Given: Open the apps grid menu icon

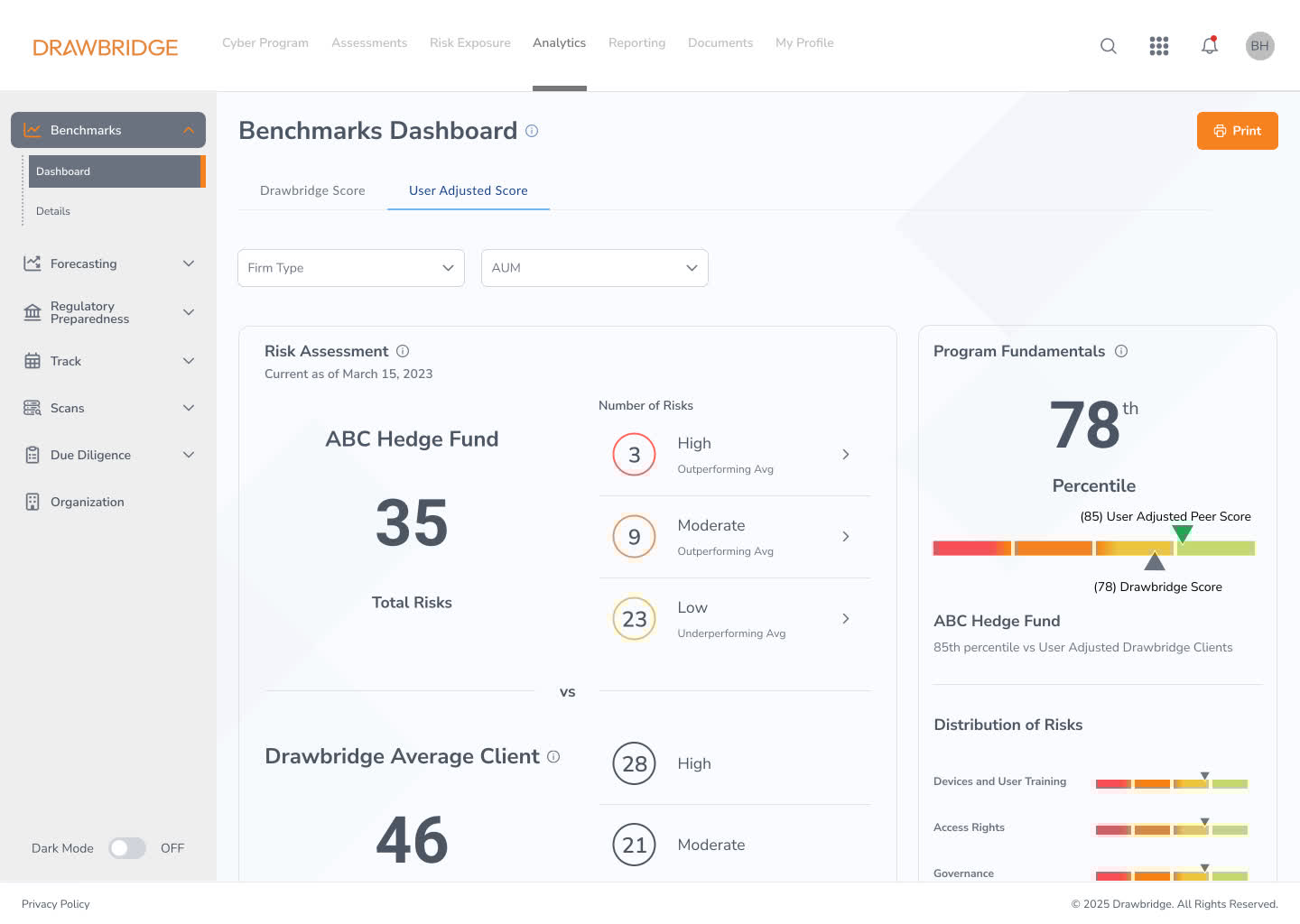Looking at the screenshot, I should tap(1159, 46).
